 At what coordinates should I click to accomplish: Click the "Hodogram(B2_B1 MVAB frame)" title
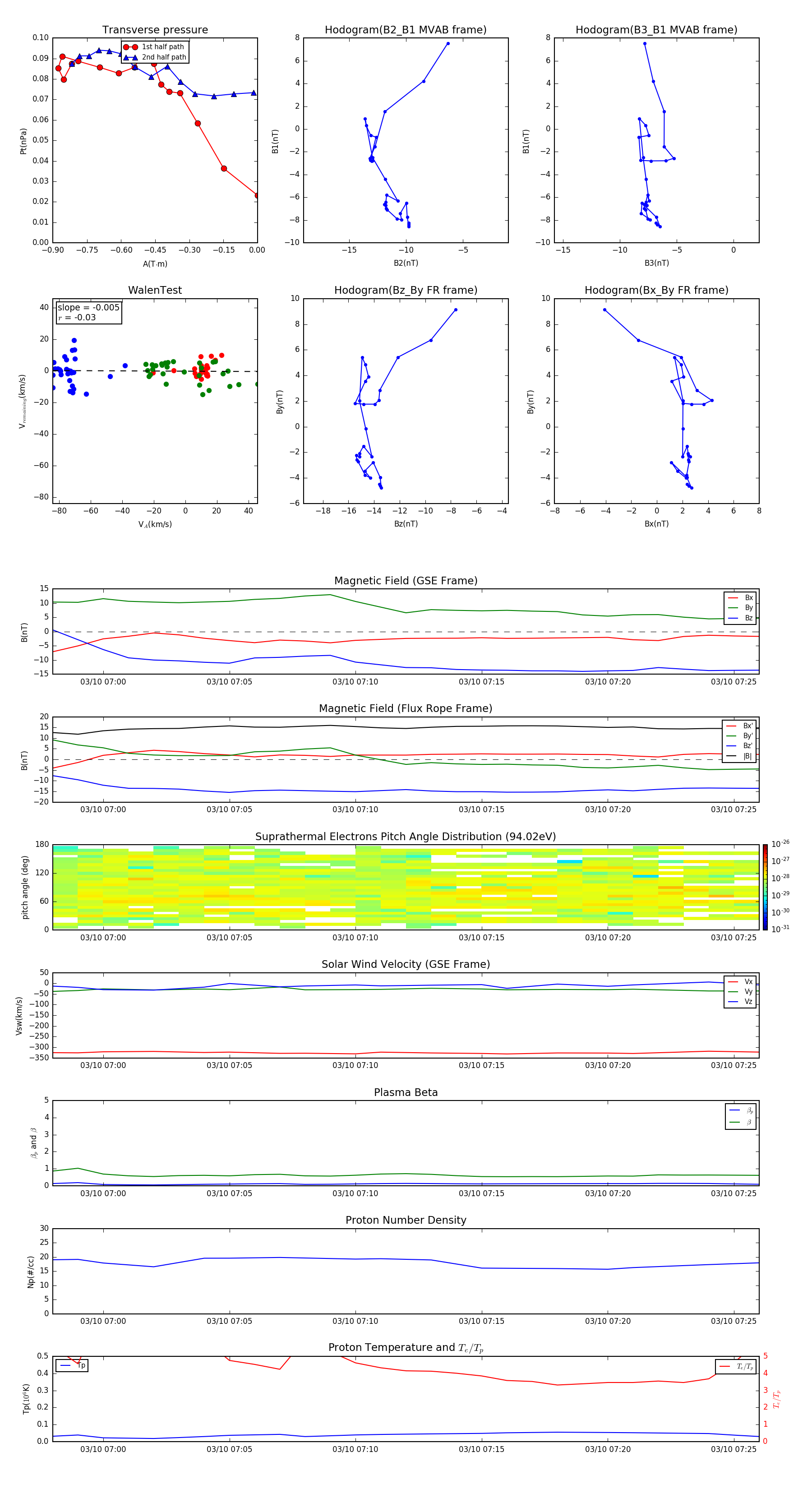coord(406,30)
